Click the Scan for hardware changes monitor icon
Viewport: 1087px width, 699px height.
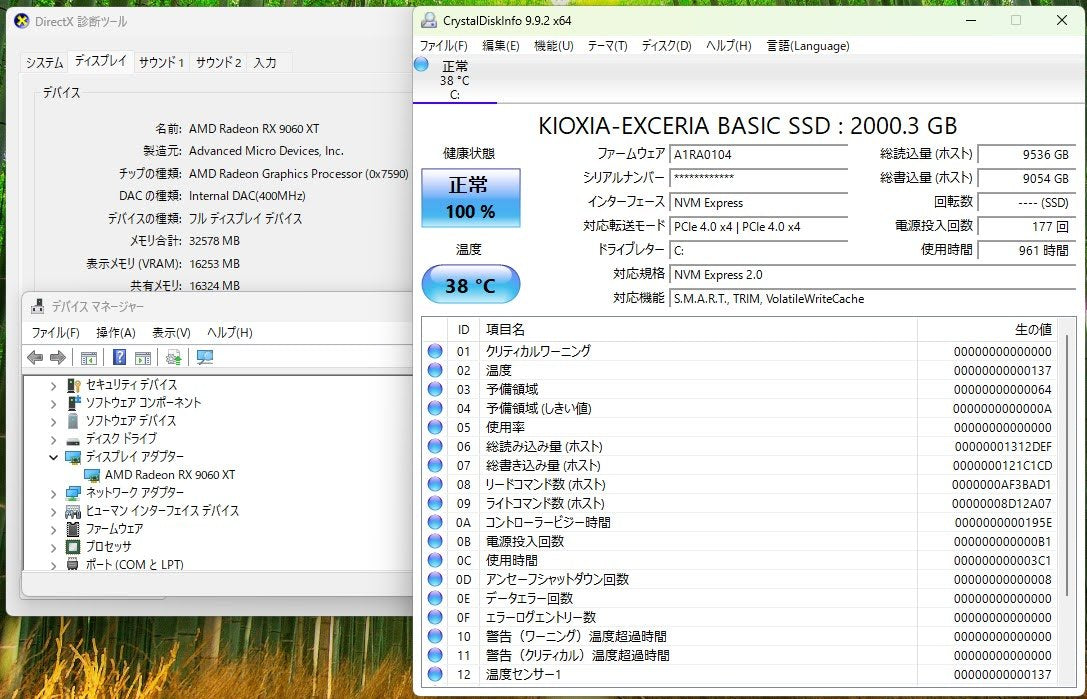tap(205, 357)
